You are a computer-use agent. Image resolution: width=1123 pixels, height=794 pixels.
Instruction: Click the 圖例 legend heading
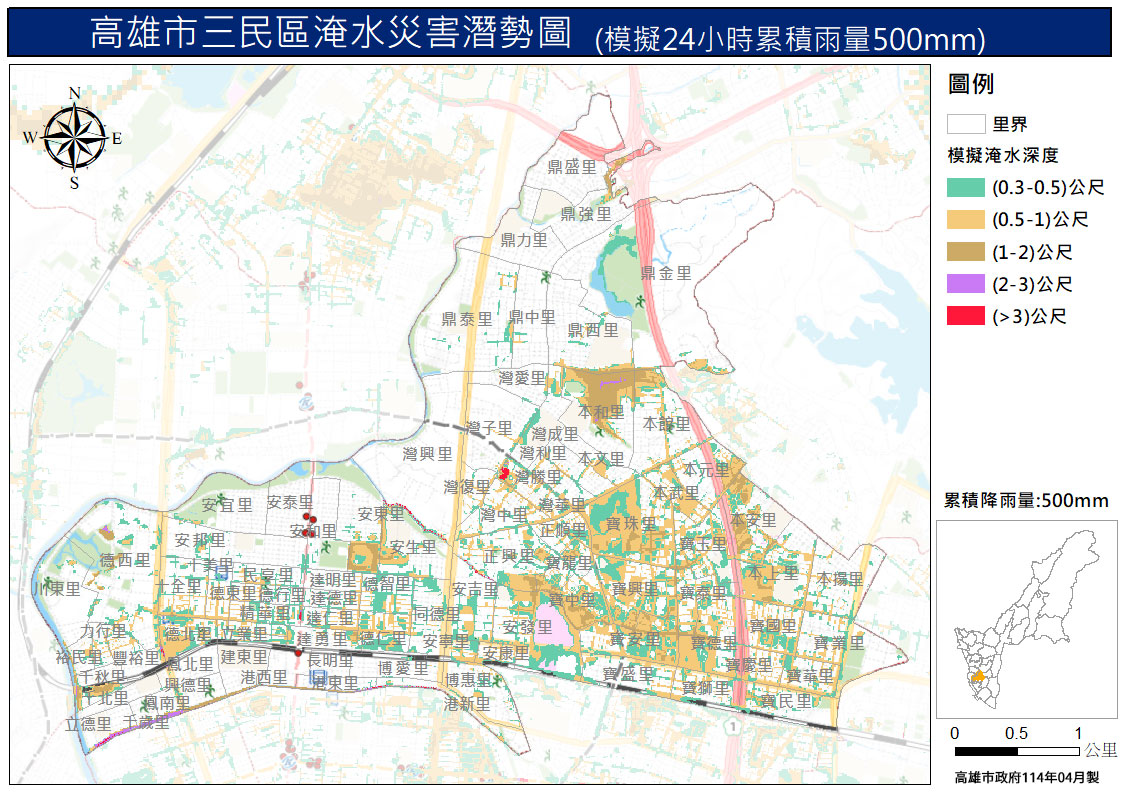(970, 85)
